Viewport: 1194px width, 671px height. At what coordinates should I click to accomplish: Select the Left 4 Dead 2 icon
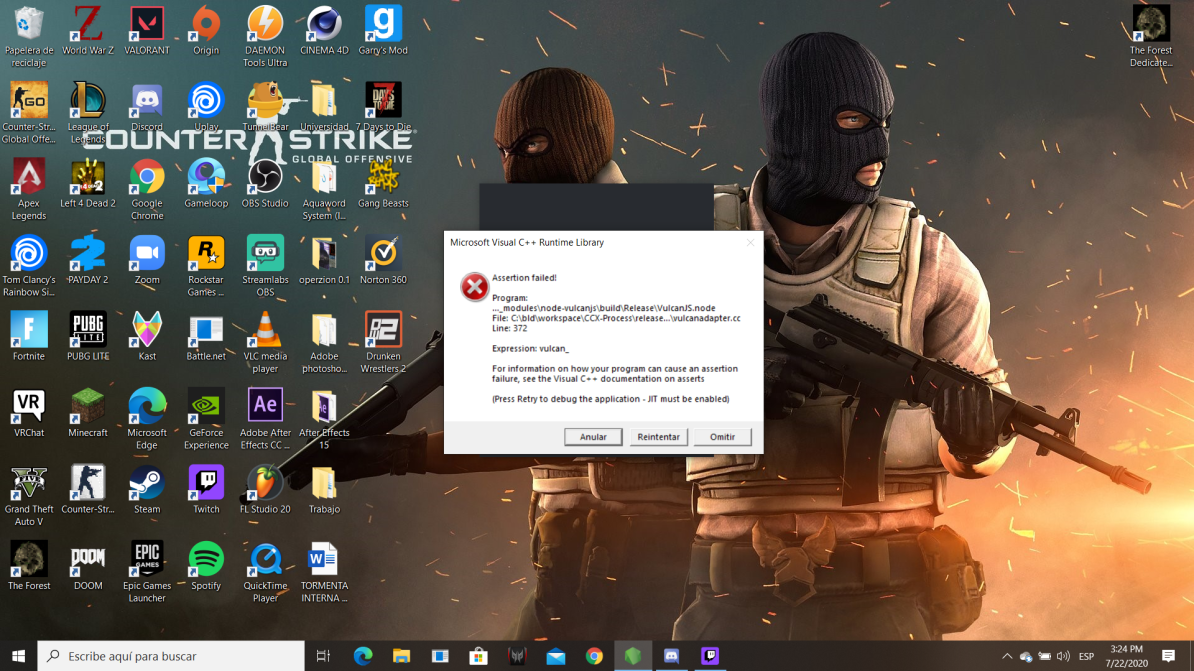(x=88, y=184)
